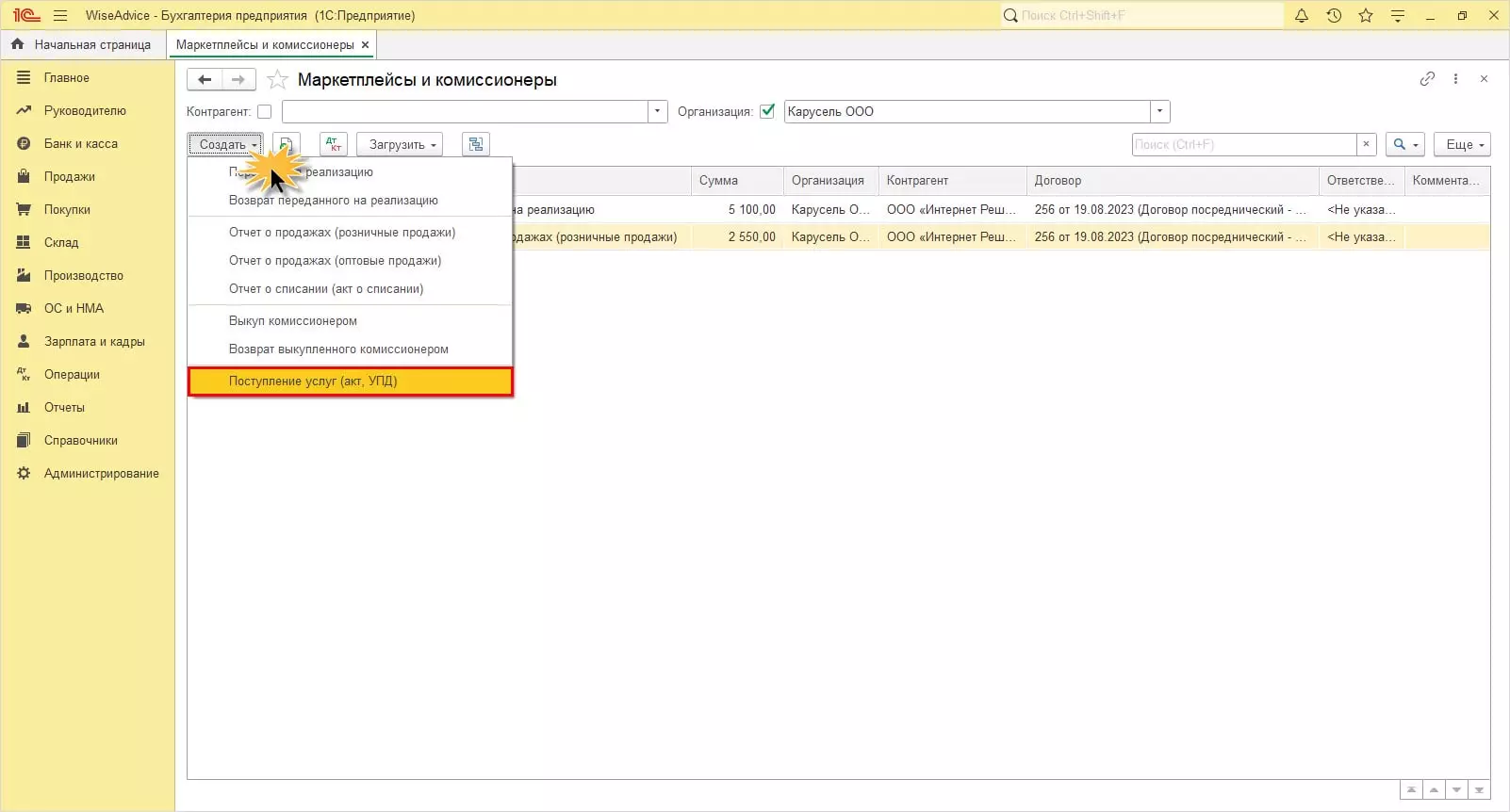
Task: Choose Выкуп комиссионером from menu
Action: 293,320
